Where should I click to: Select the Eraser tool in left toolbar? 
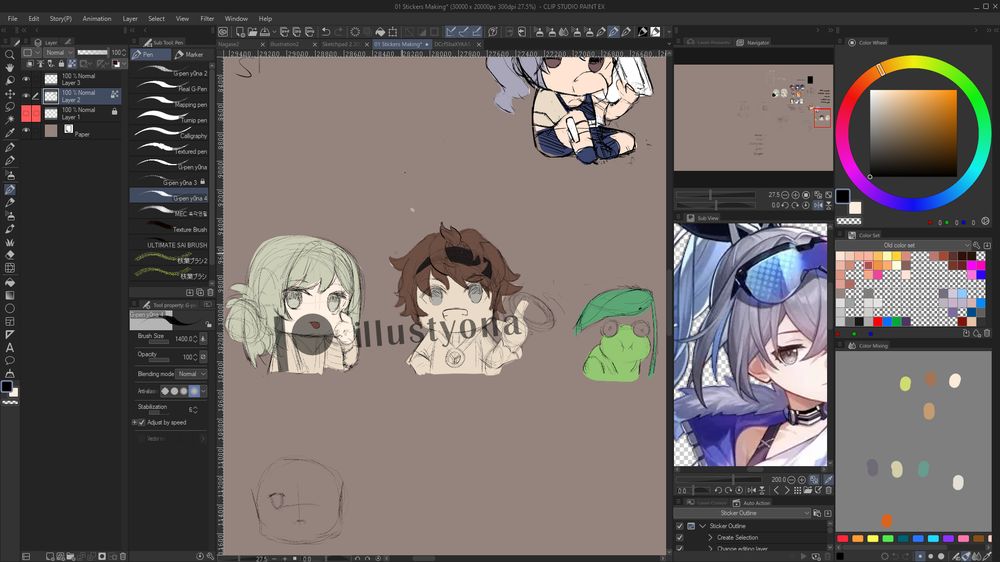[10, 255]
